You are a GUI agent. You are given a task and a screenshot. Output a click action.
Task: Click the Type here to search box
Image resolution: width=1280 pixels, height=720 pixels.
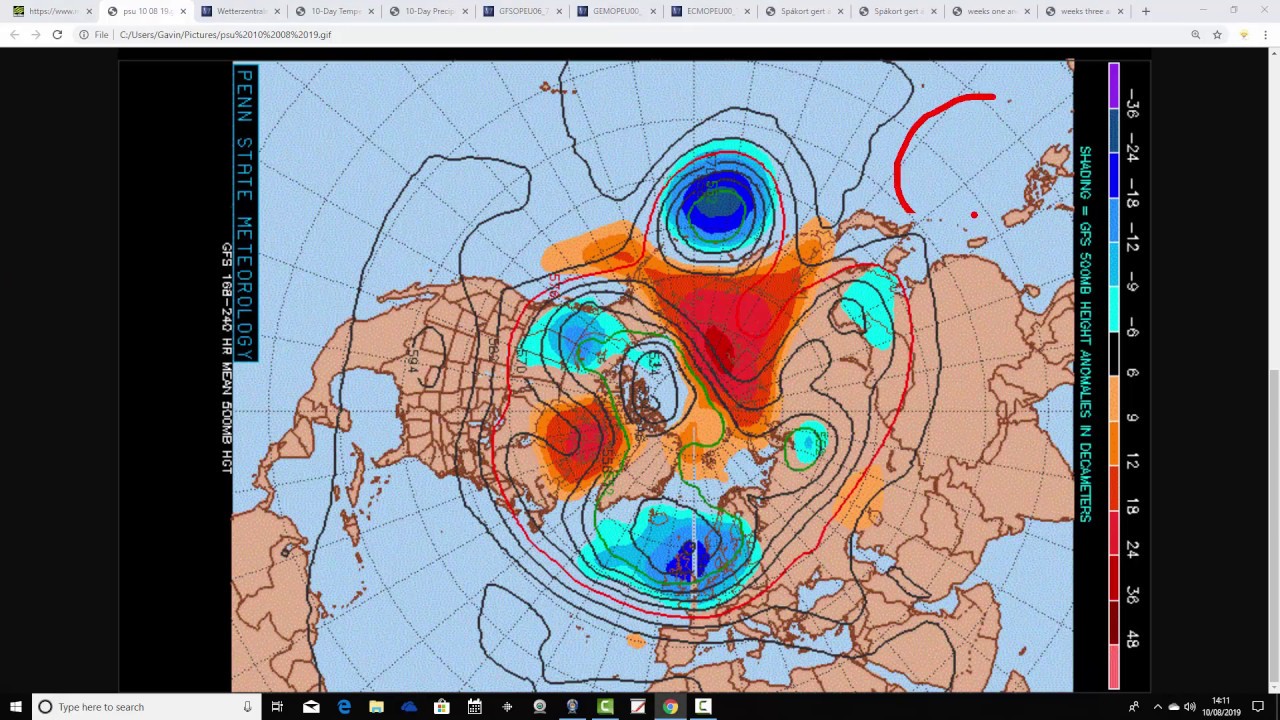tap(145, 707)
